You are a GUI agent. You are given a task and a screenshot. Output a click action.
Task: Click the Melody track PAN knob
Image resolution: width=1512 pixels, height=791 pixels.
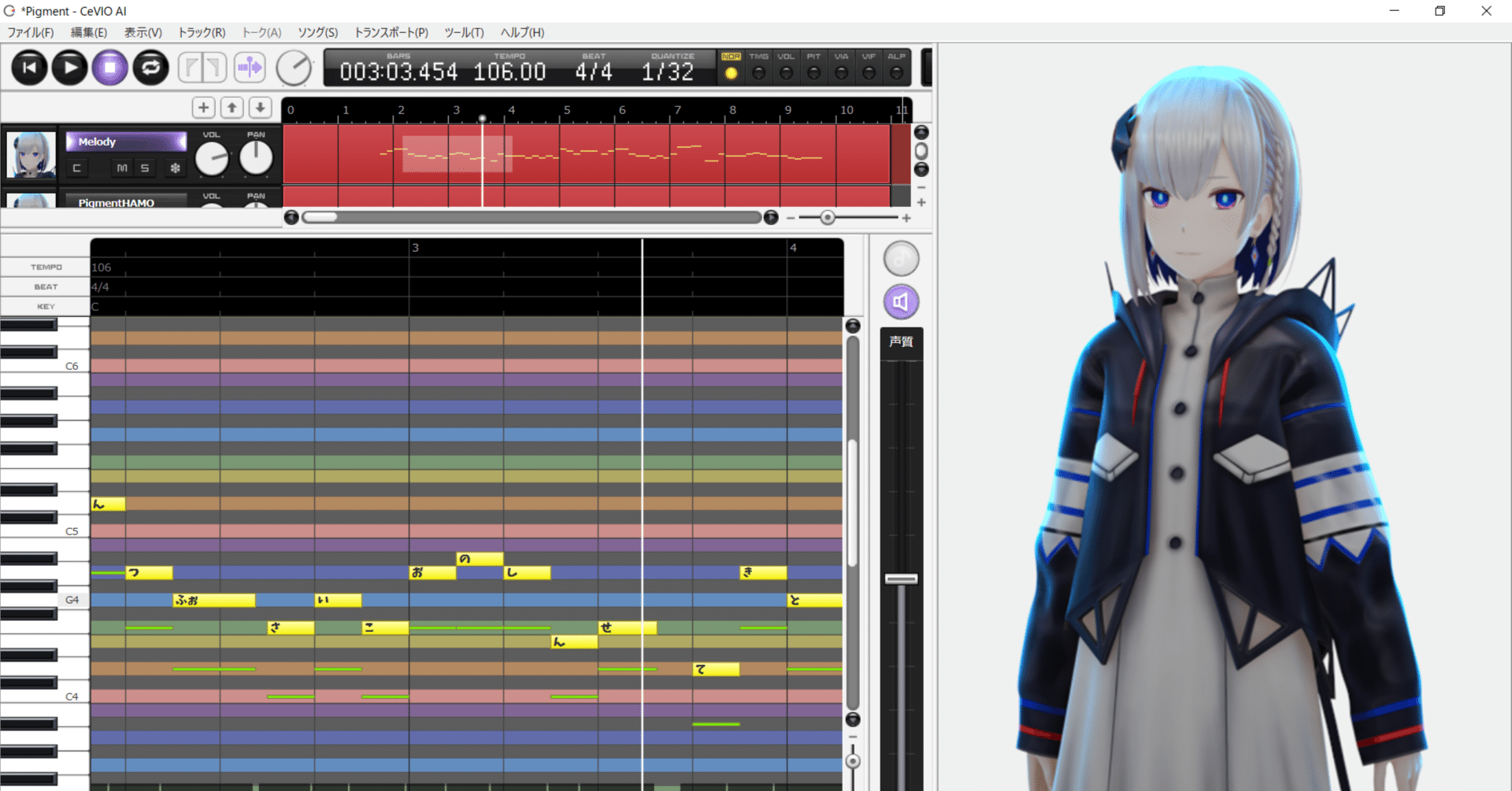256,158
